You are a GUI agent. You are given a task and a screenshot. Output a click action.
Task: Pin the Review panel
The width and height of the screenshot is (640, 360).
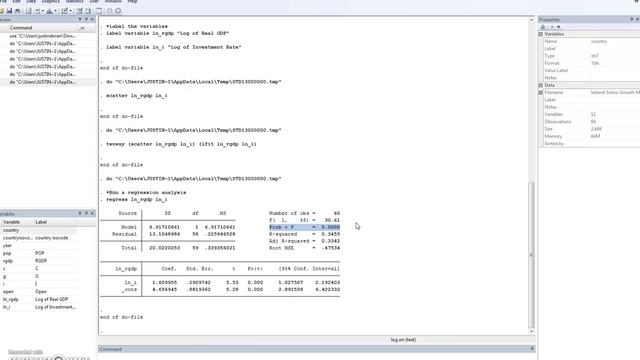(86, 19)
